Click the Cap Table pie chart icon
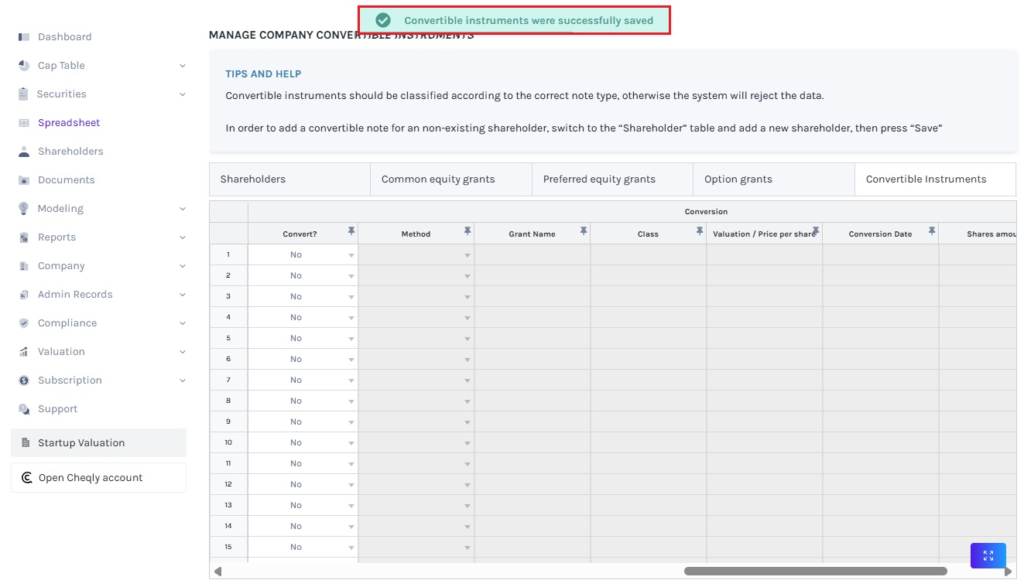Viewport: 1024px width, 587px height. click(x=24, y=66)
